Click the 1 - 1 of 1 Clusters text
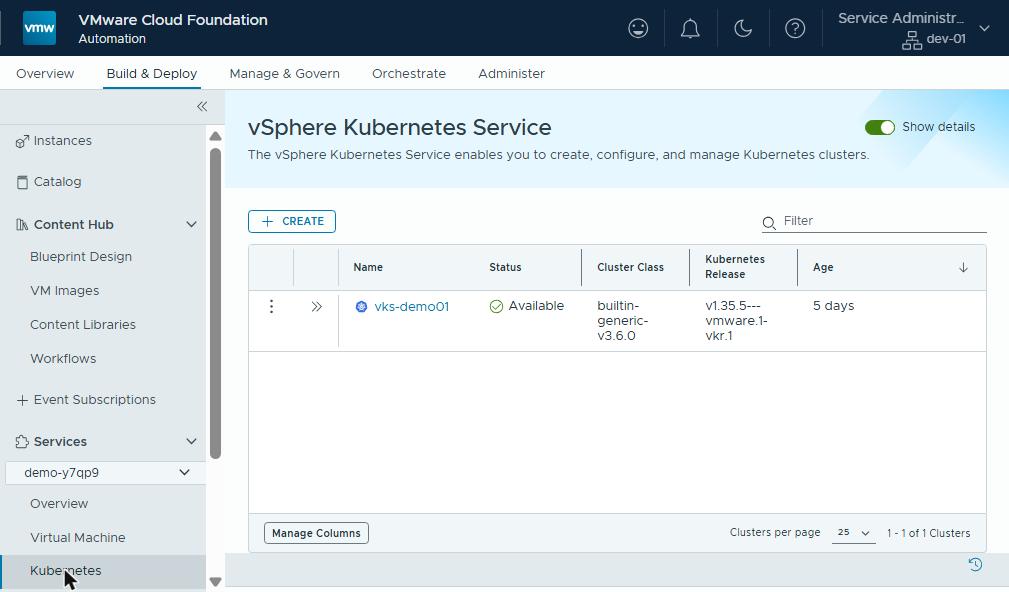 tap(928, 533)
